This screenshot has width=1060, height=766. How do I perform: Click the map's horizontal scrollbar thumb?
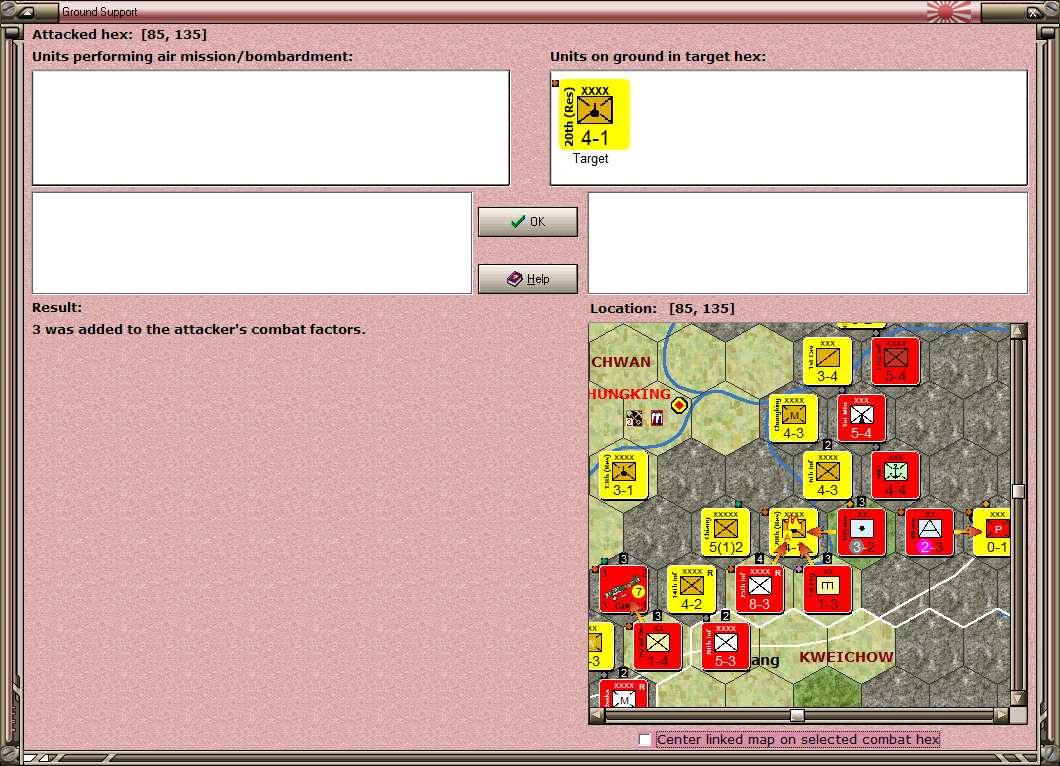tap(798, 715)
